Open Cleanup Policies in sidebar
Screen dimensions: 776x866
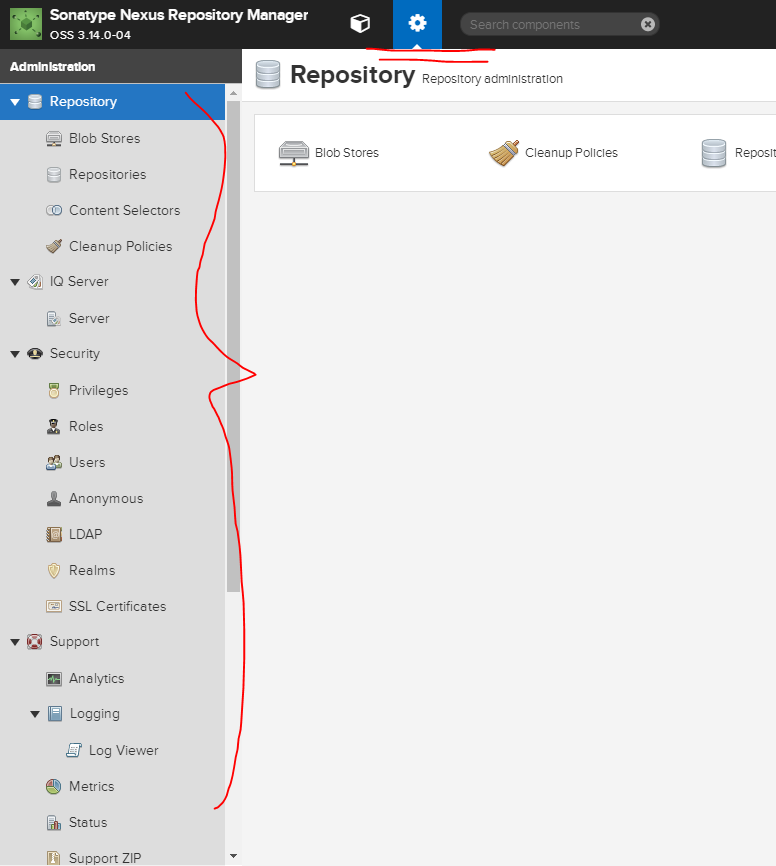pos(120,246)
